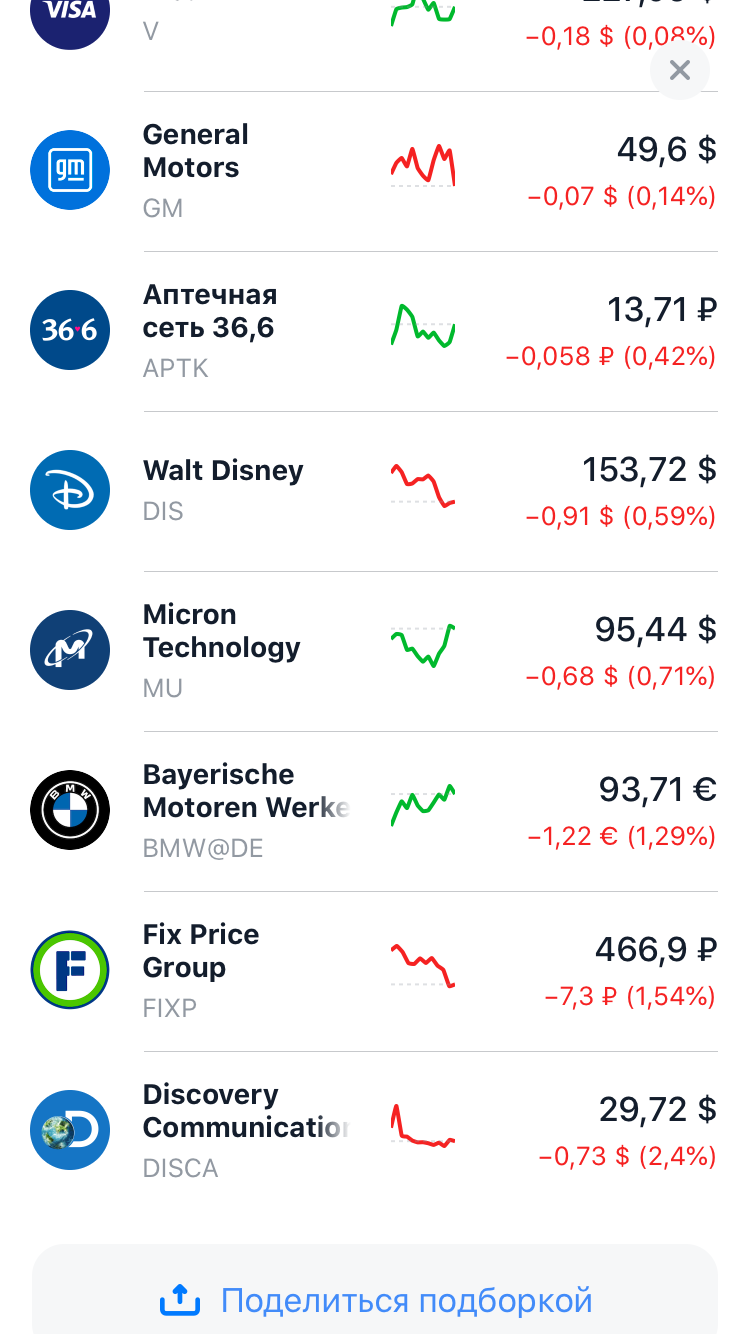Image resolution: width=750 pixels, height=1334 pixels.
Task: View the General Motors mini price chart
Action: 423,165
